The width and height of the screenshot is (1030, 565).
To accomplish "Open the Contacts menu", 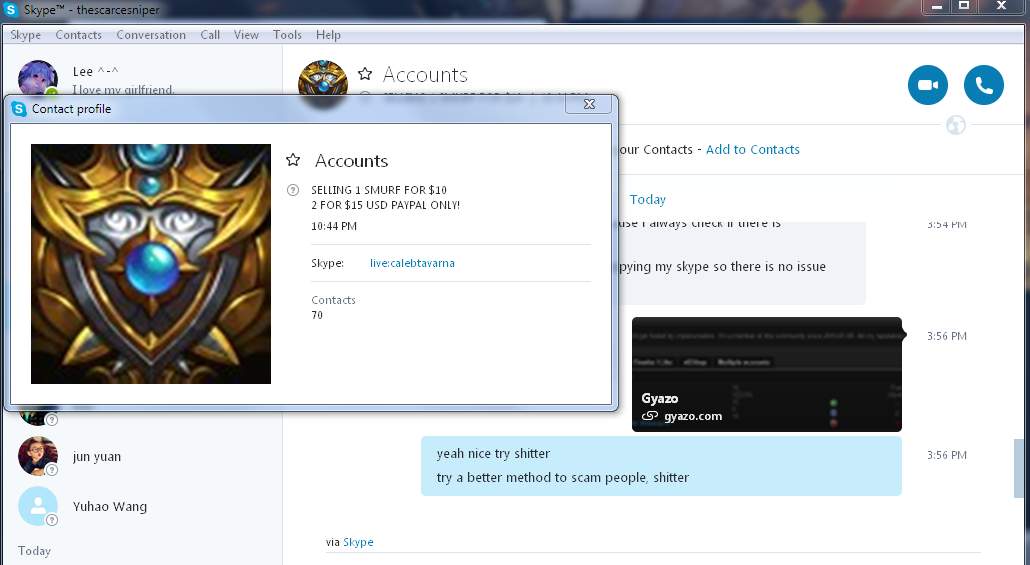I will (x=78, y=35).
